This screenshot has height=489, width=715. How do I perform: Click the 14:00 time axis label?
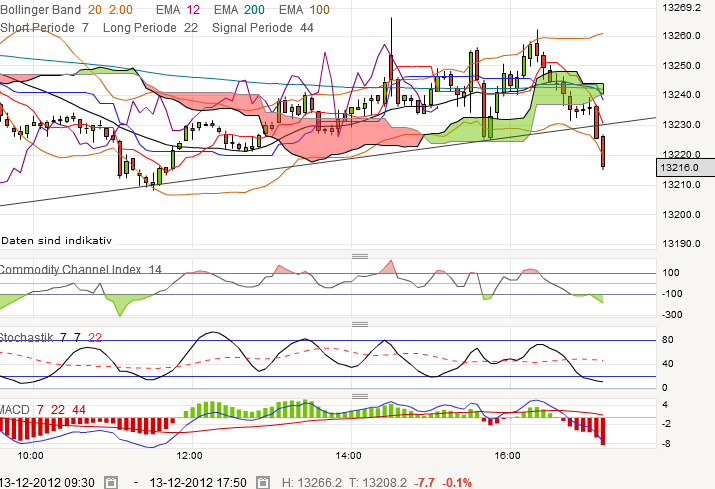click(348, 456)
